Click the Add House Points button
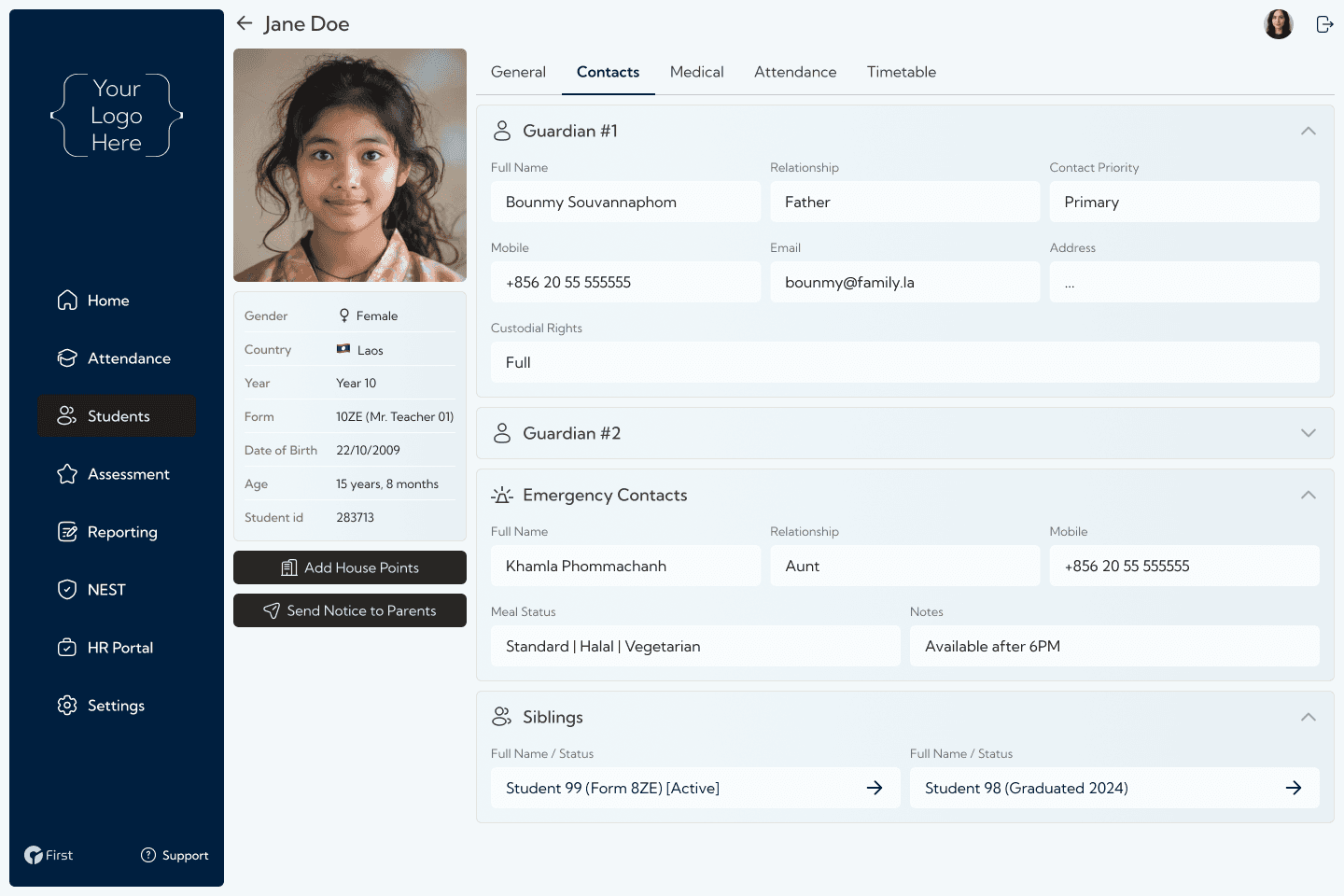The width and height of the screenshot is (1344, 896). (x=350, y=567)
